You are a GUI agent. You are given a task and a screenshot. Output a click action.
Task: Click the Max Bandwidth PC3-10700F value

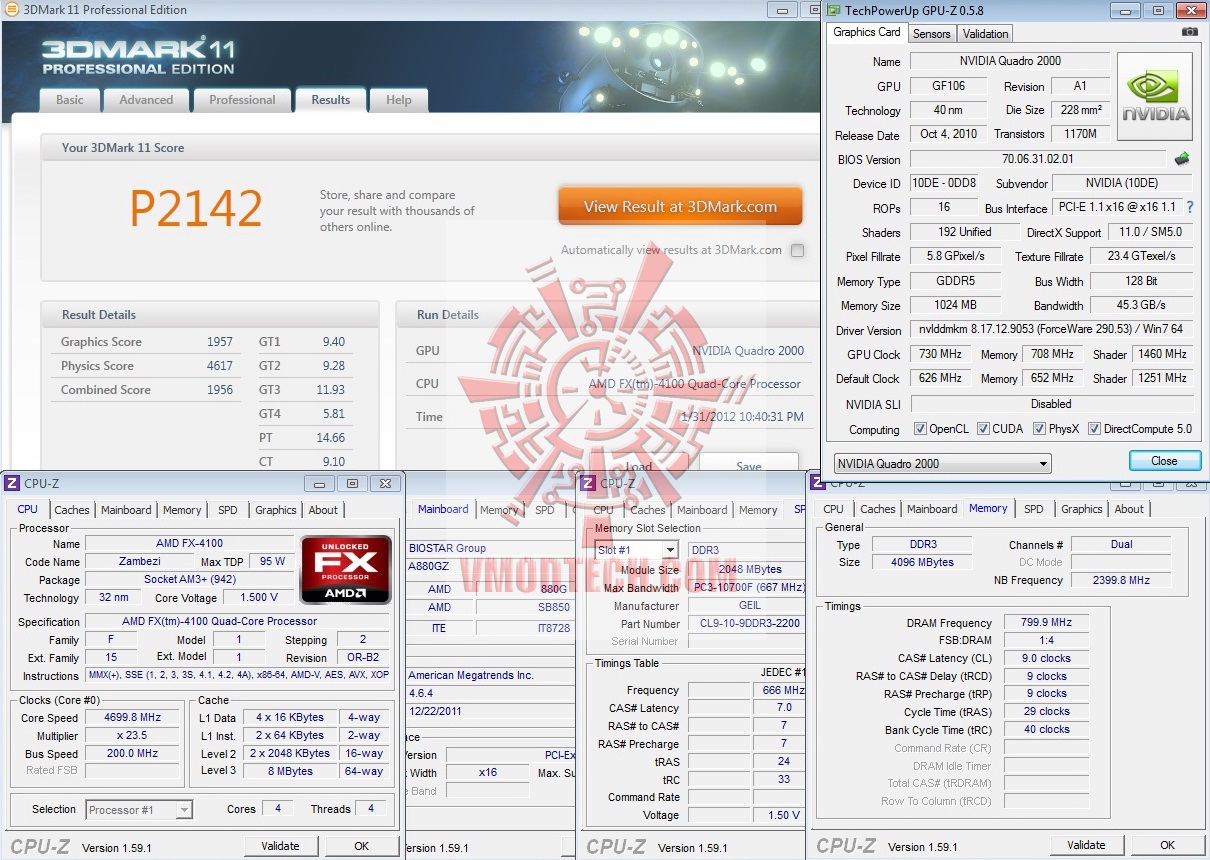[x=747, y=588]
